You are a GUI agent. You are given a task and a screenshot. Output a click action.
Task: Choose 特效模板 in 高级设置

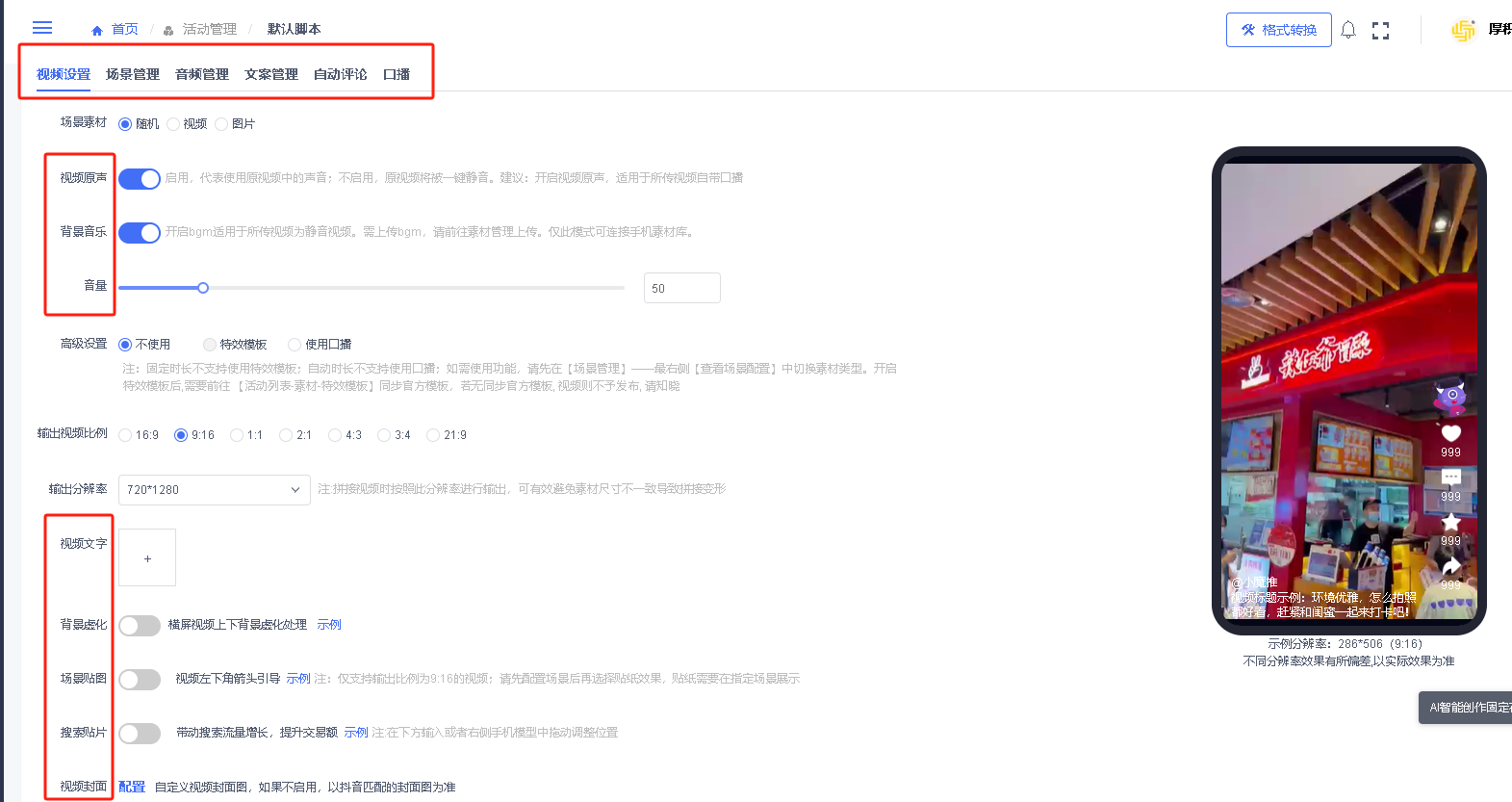click(x=210, y=345)
